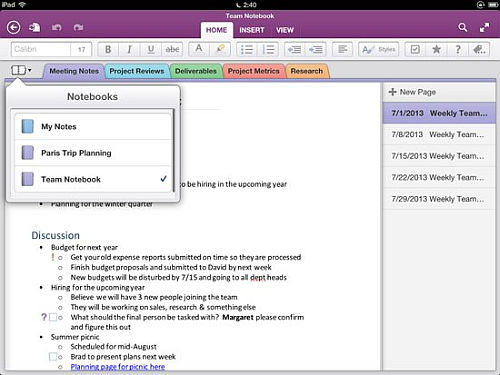Open the Research section tab
The image size is (500, 375).
coord(307,71)
